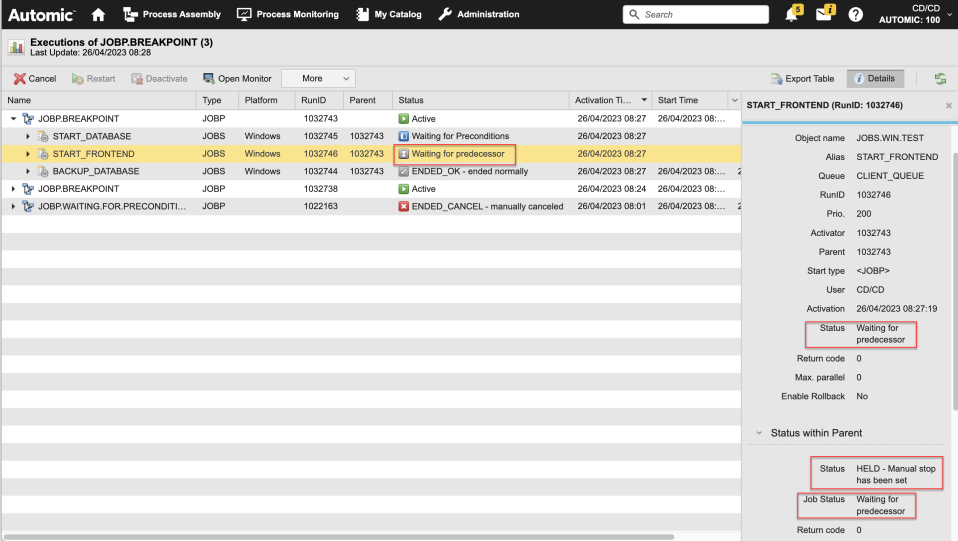Click the details panel vertical scrollbar
The height and width of the screenshot is (541, 958).
(955, 281)
